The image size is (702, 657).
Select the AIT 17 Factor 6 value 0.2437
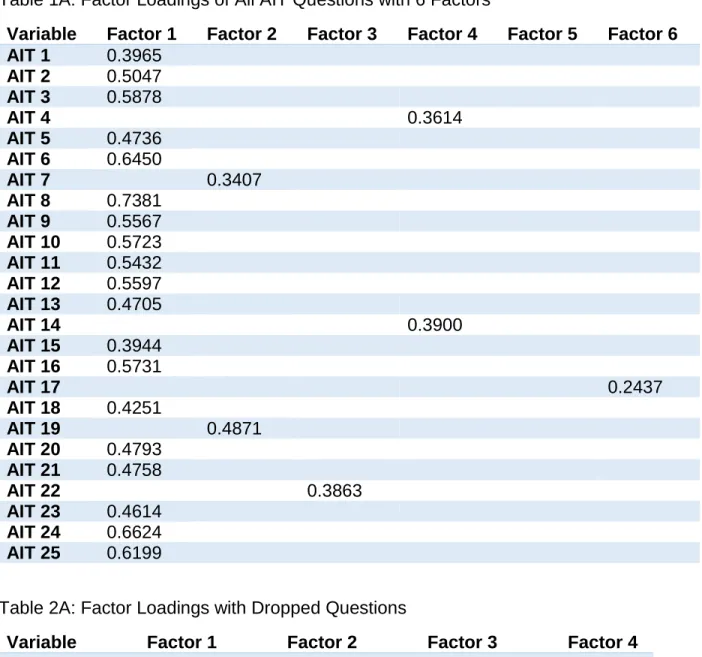click(635, 387)
